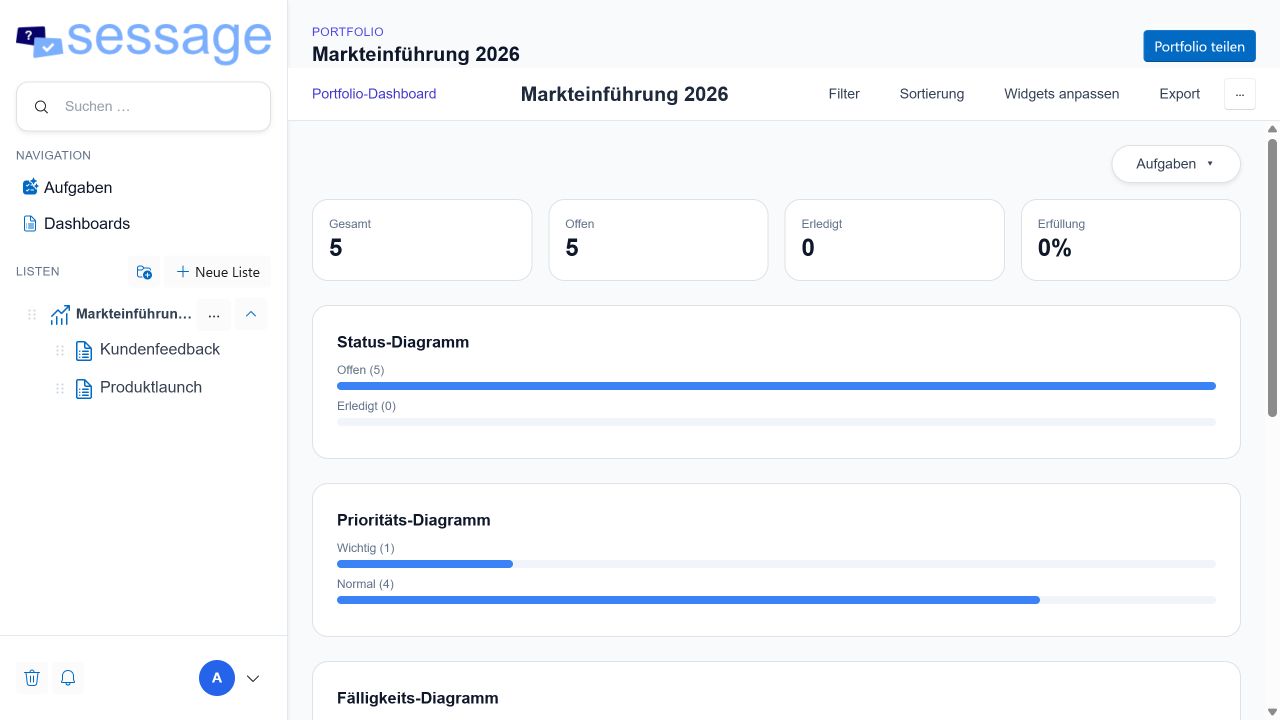Click the Erledigt 0 stat card
Screen dimensions: 1280x720
tap(894, 240)
